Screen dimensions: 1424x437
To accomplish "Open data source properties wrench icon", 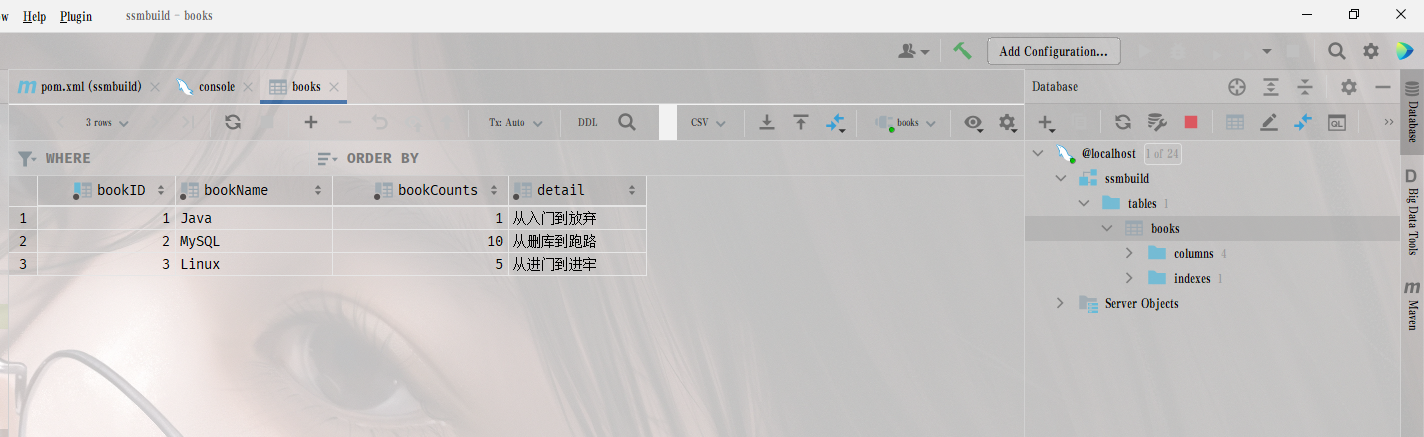I will point(1156,122).
